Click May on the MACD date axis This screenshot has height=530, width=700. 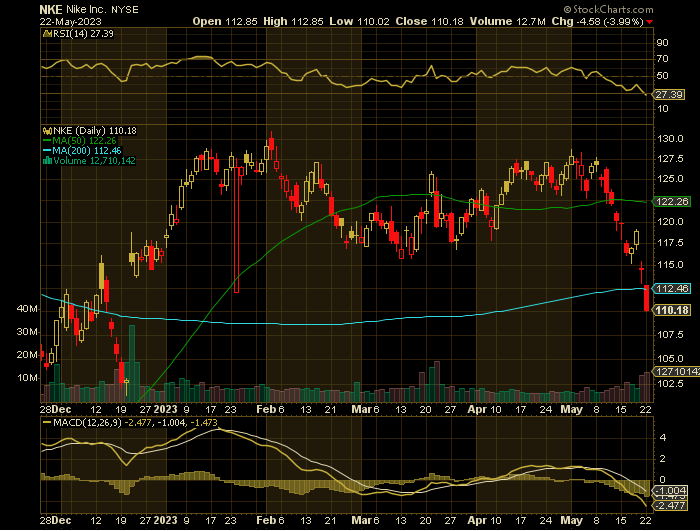coord(571,520)
